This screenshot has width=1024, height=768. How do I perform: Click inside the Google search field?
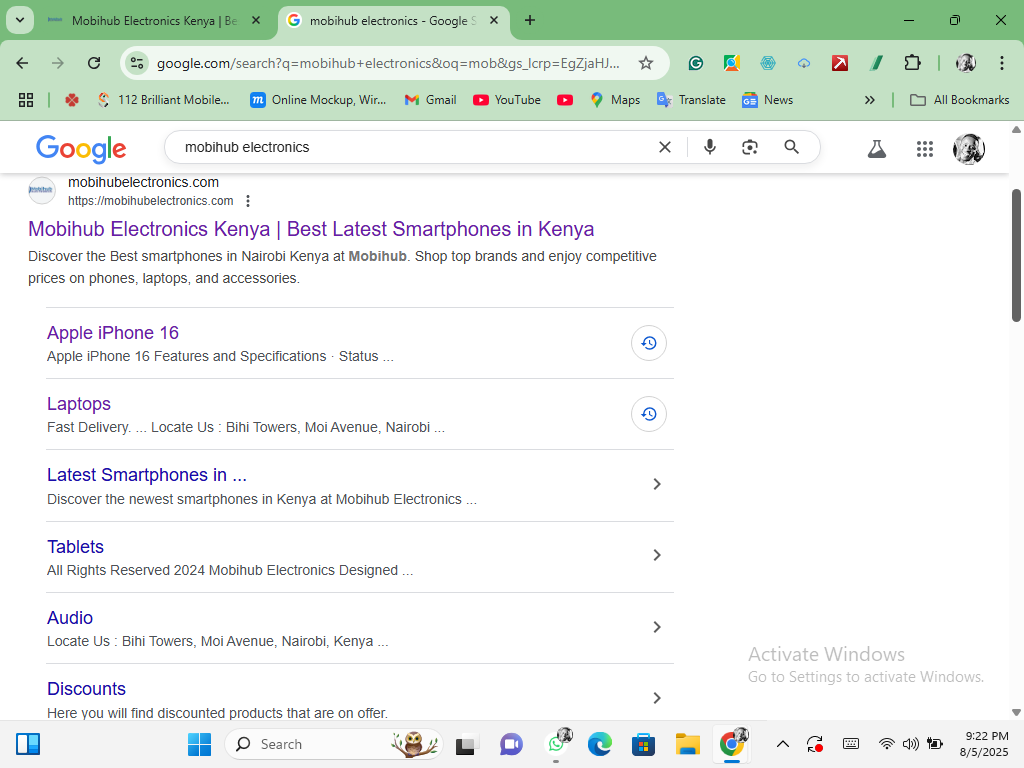click(410, 147)
